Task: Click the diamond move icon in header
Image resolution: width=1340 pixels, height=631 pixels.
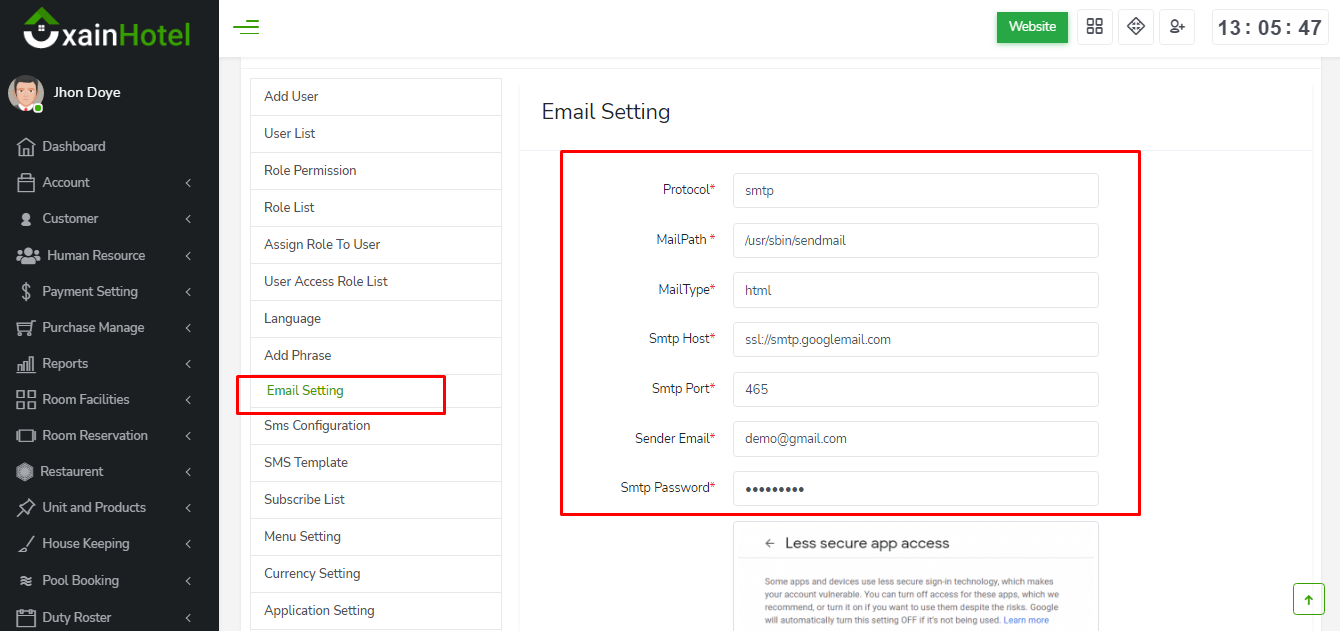Action: coord(1135,27)
